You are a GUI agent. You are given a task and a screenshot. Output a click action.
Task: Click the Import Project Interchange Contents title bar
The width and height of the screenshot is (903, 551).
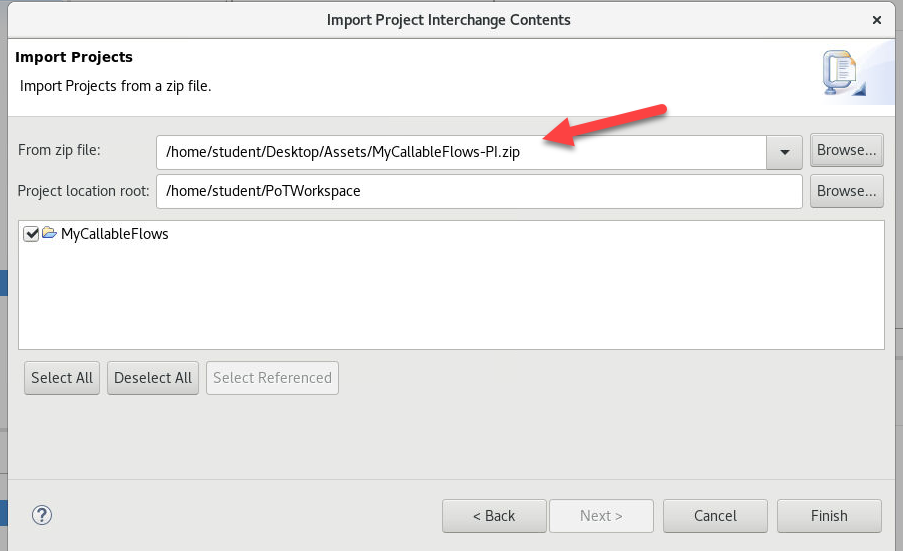[449, 20]
